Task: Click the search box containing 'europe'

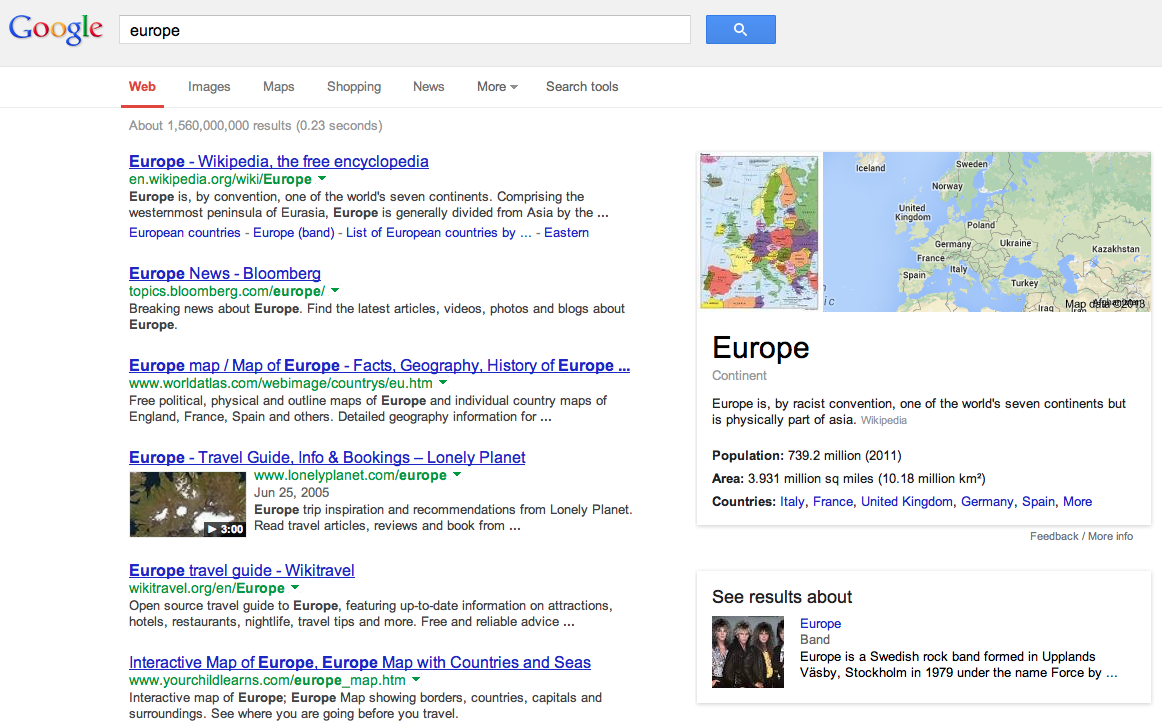Action: pyautogui.click(x=405, y=30)
